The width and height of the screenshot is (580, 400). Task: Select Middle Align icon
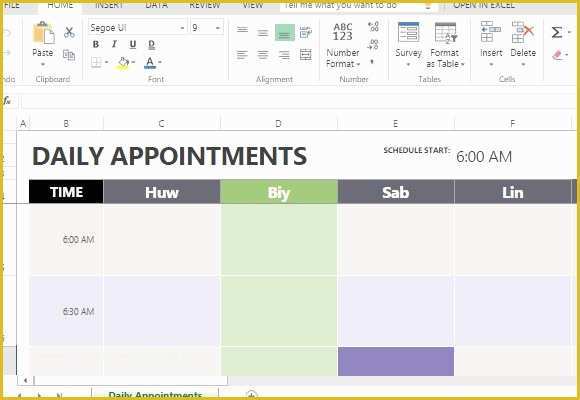[x=263, y=33]
